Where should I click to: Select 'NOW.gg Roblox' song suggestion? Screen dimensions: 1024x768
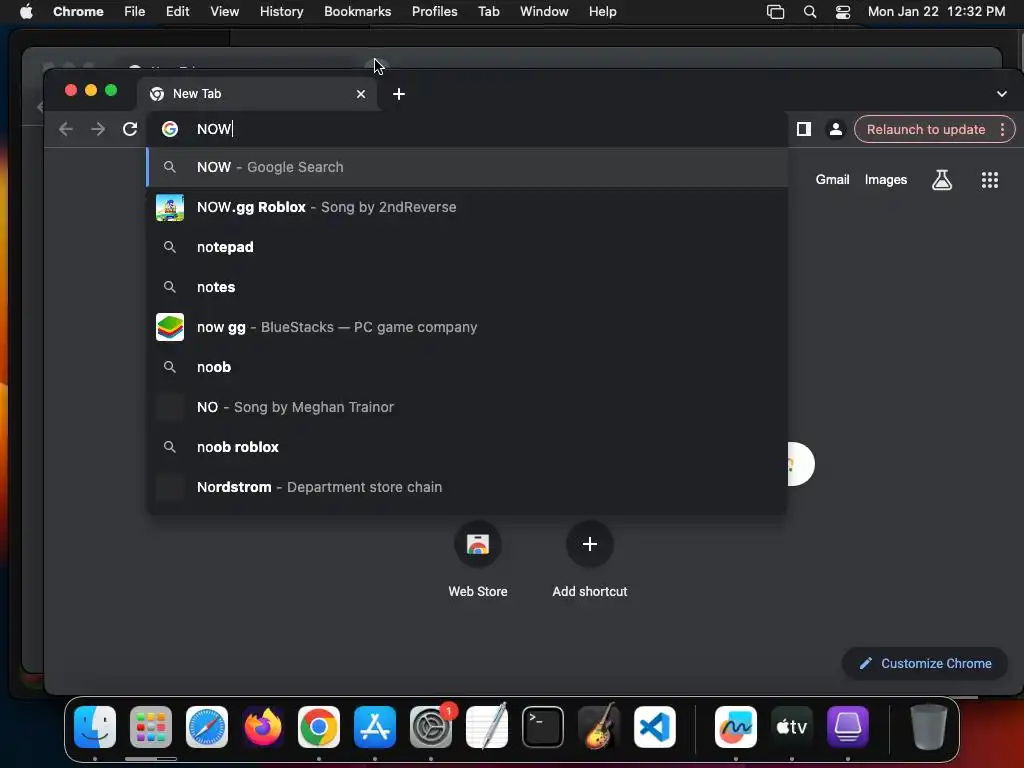coord(467,207)
